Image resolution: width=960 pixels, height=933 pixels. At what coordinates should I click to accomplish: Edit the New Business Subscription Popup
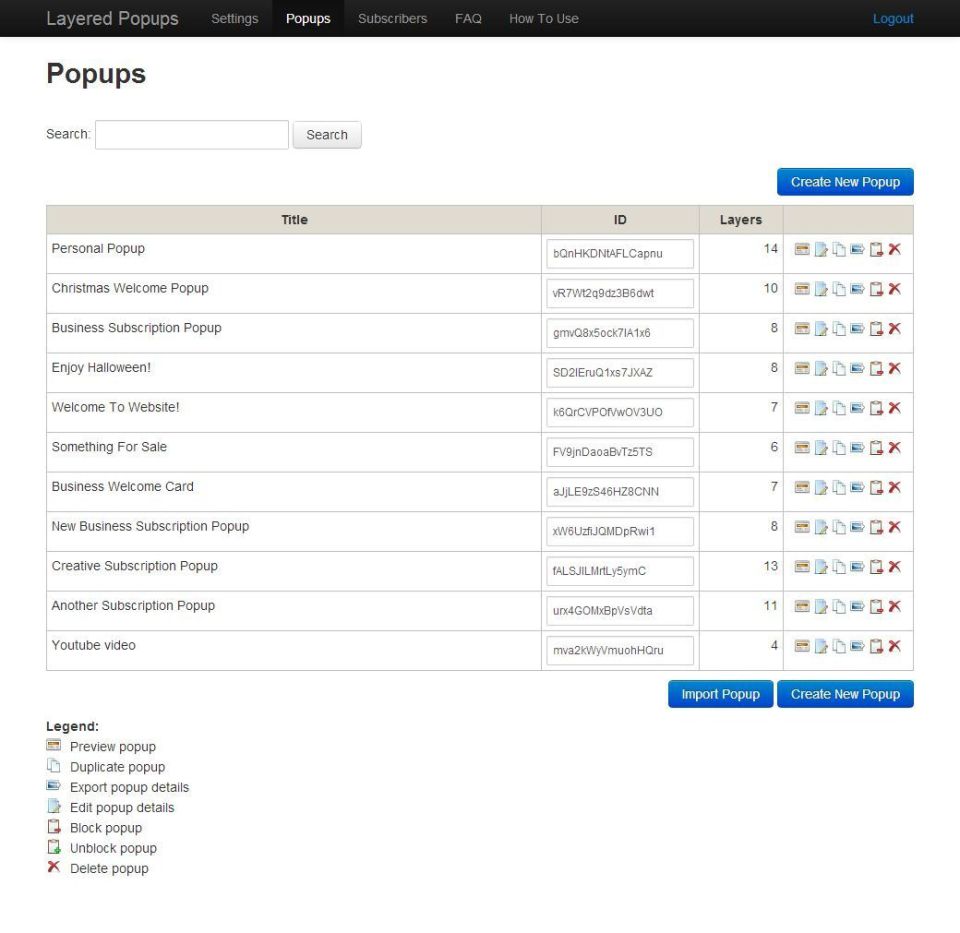click(821, 527)
